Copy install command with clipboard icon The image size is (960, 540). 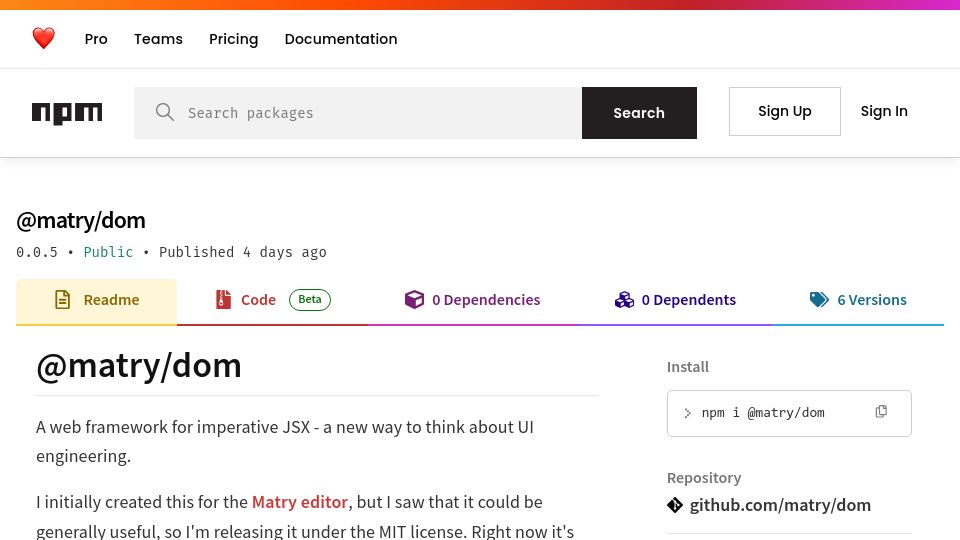[x=881, y=411]
